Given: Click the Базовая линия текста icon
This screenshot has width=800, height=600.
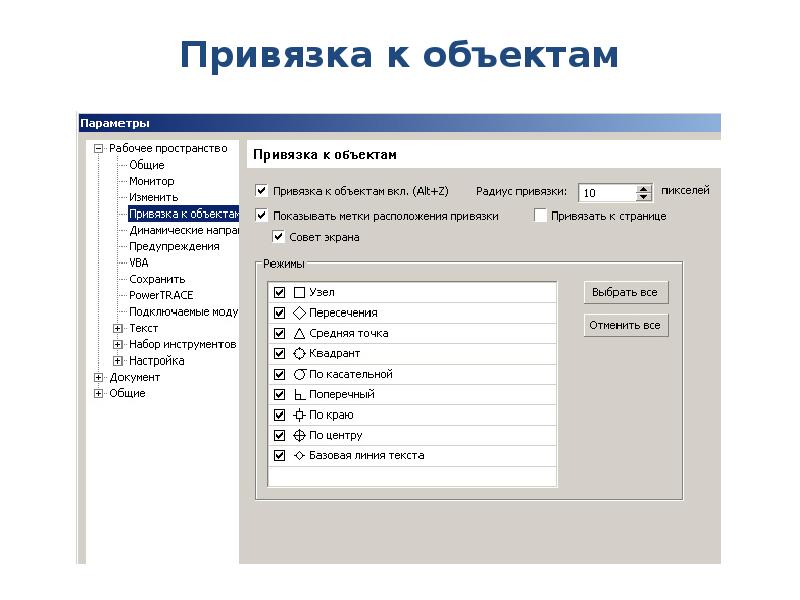Looking at the screenshot, I should click(299, 455).
